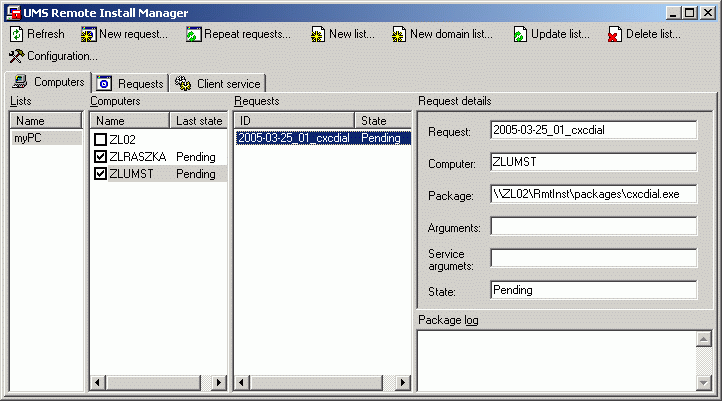Click the Repeat requests icon
722x401 pixels.
(193, 35)
